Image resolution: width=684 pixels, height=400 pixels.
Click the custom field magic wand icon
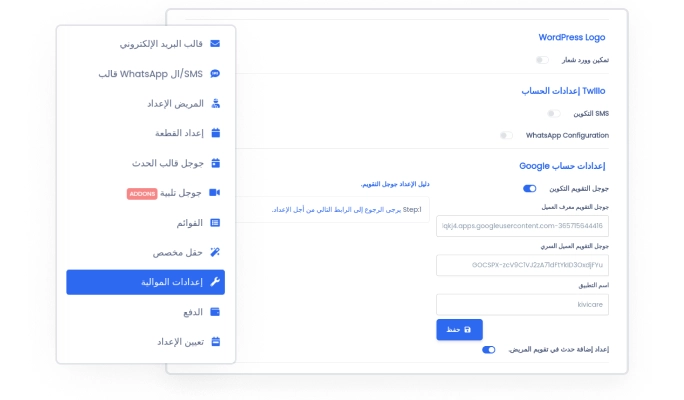(x=215, y=252)
